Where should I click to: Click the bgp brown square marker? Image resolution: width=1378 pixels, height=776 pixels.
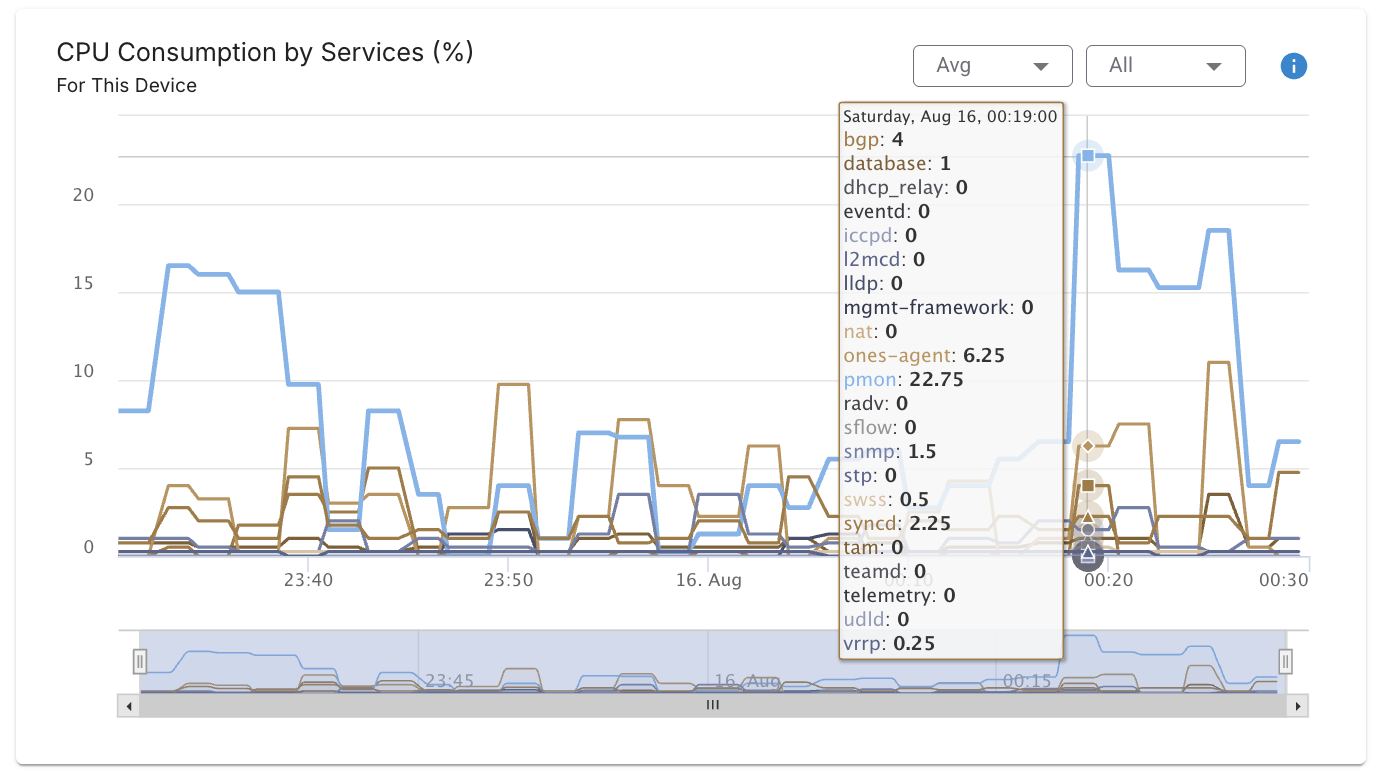click(1088, 486)
